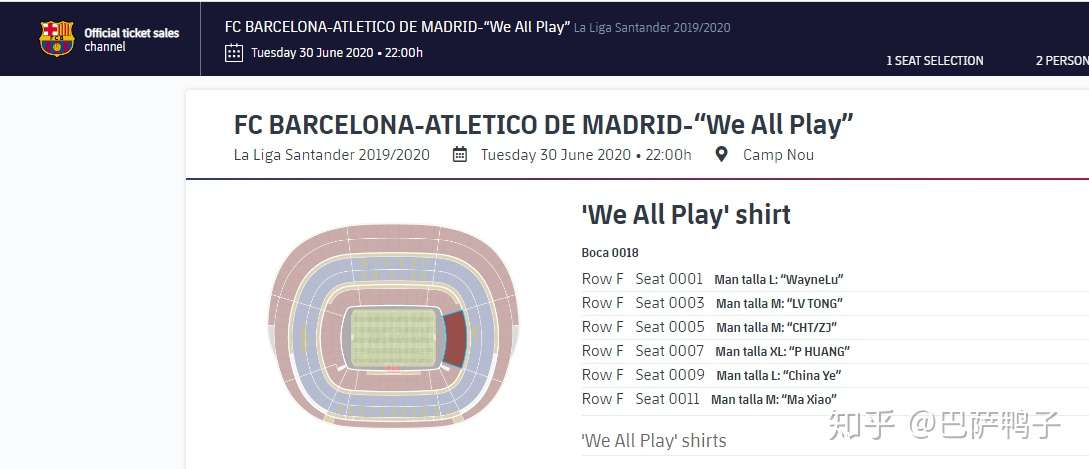Click the Camp Nou location pin icon
The width and height of the screenshot is (1089, 469).
(x=722, y=154)
